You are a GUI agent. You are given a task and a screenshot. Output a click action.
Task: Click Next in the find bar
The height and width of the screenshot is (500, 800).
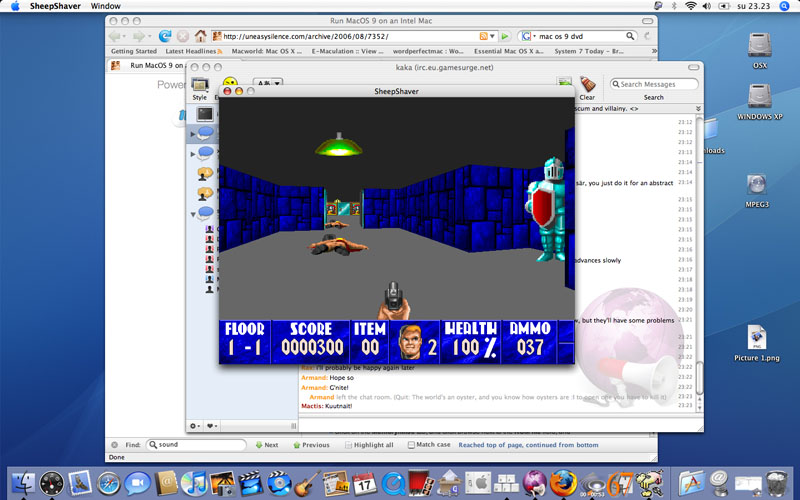tap(266, 445)
